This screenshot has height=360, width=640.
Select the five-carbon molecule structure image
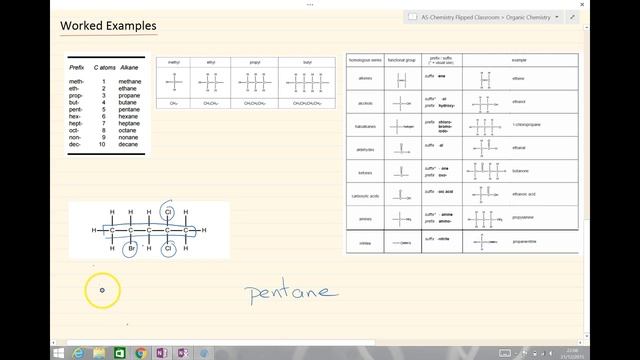pos(149,230)
